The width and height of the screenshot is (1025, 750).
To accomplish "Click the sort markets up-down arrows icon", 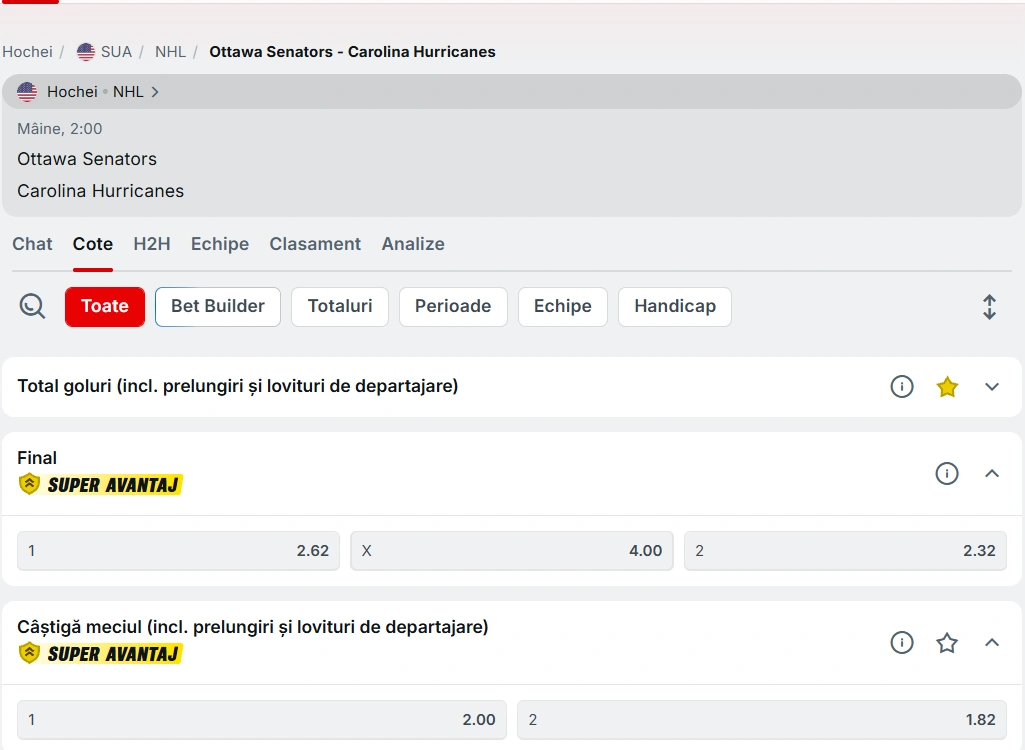I will click(x=989, y=307).
